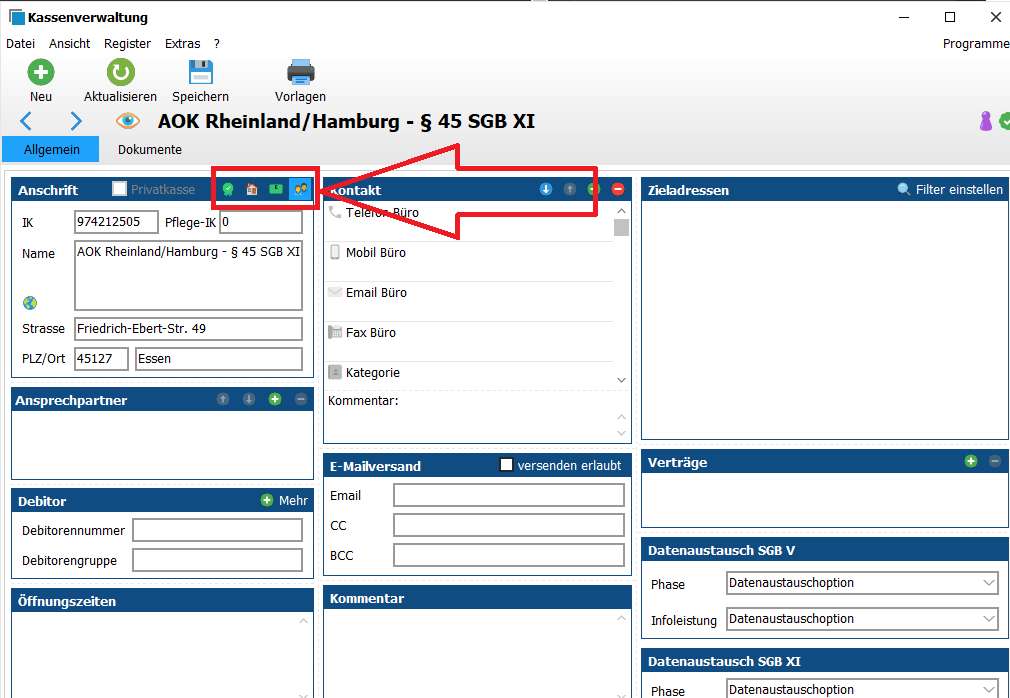Remove contact with red minus icon

point(618,189)
